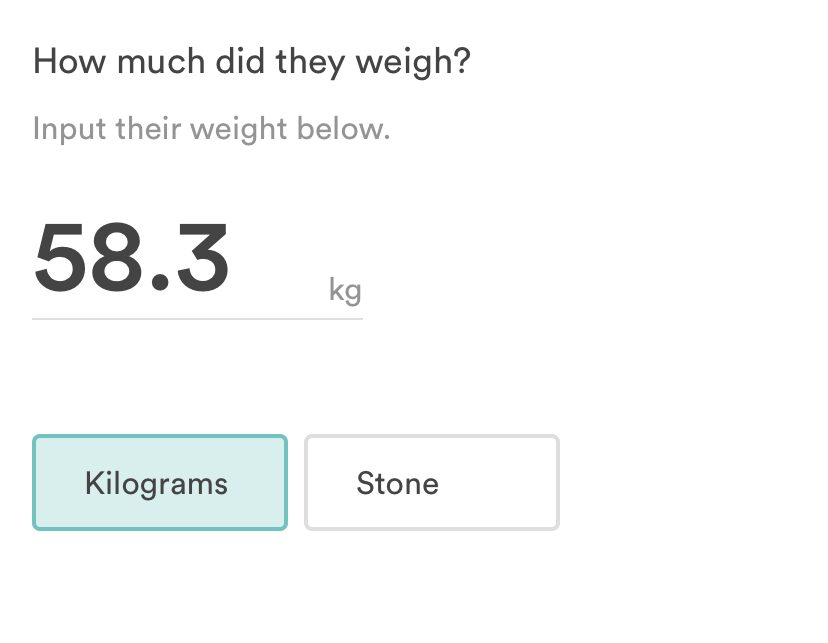Image resolution: width=828 pixels, height=643 pixels.
Task: Click empty space between 58.3 and kg
Action: tap(278, 264)
